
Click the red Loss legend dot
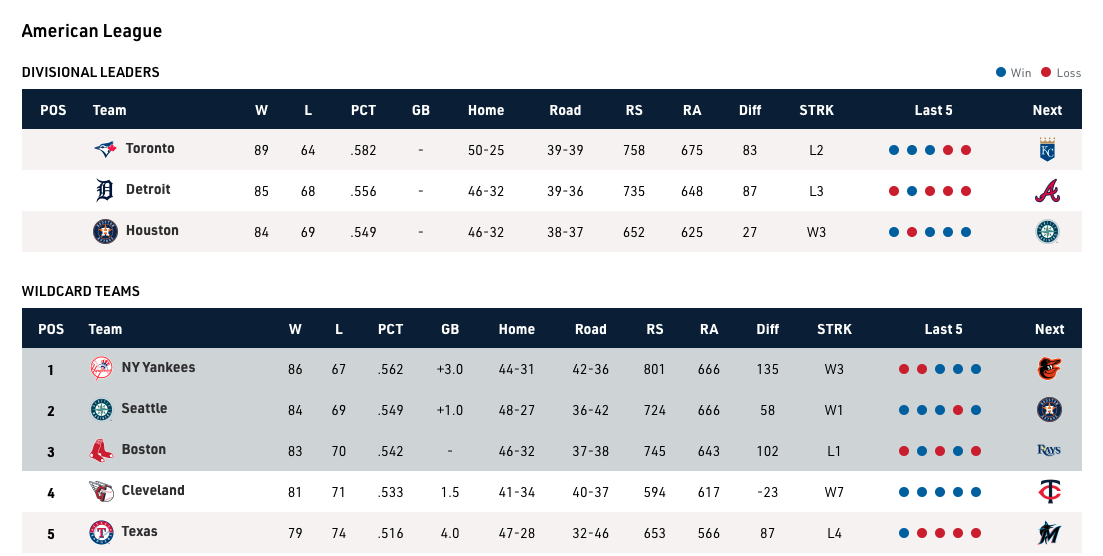[1046, 73]
